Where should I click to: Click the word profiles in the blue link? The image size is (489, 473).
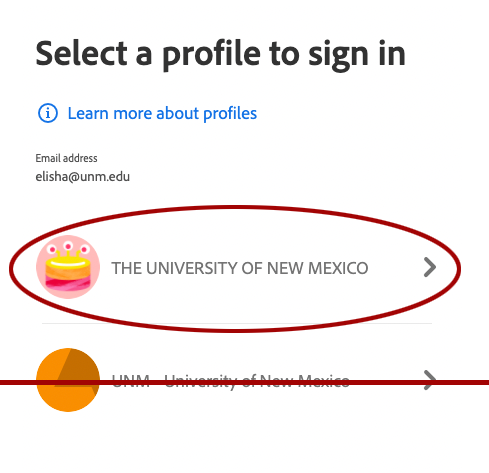click(x=230, y=114)
